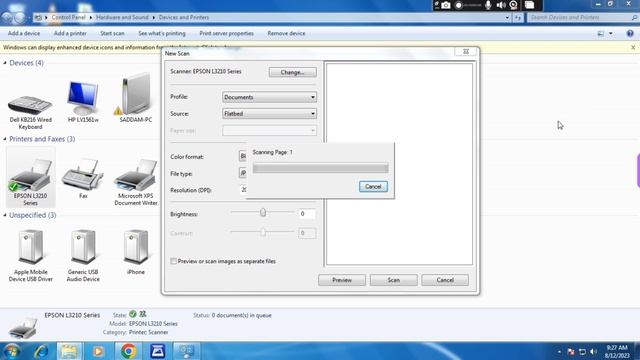Click the Scan button in New Scan
Screen dimensions: 640x360
pos(393,280)
